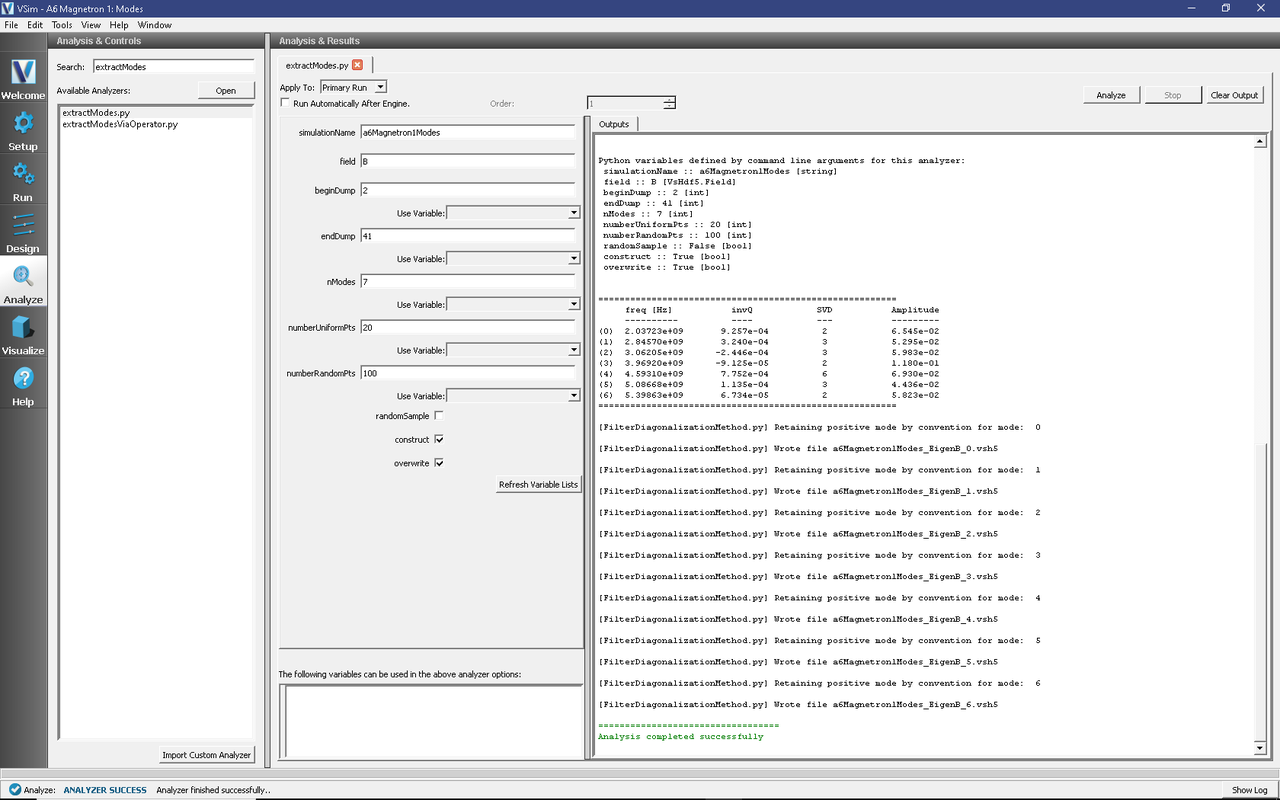Click the Analyze button
1280x800 pixels.
pyautogui.click(x=1111, y=95)
